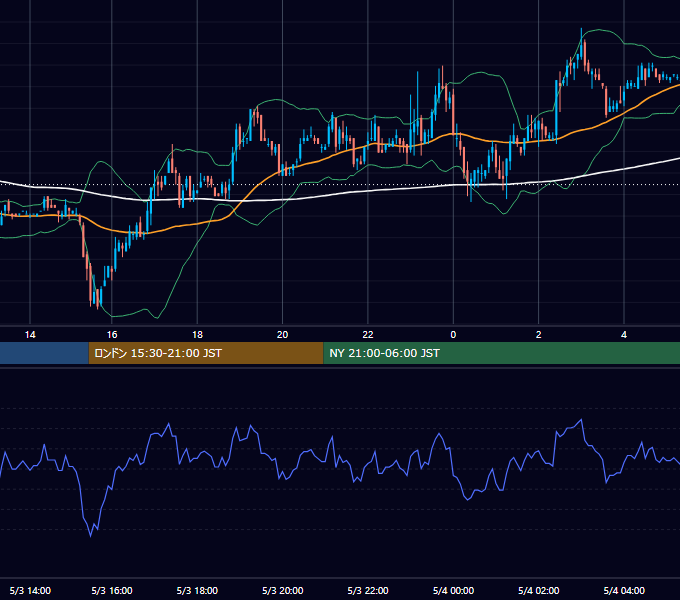This screenshot has height=600, width=680.
Task: Click the oscillator's highest peak near 5/4 03:00
Action: tap(581, 420)
